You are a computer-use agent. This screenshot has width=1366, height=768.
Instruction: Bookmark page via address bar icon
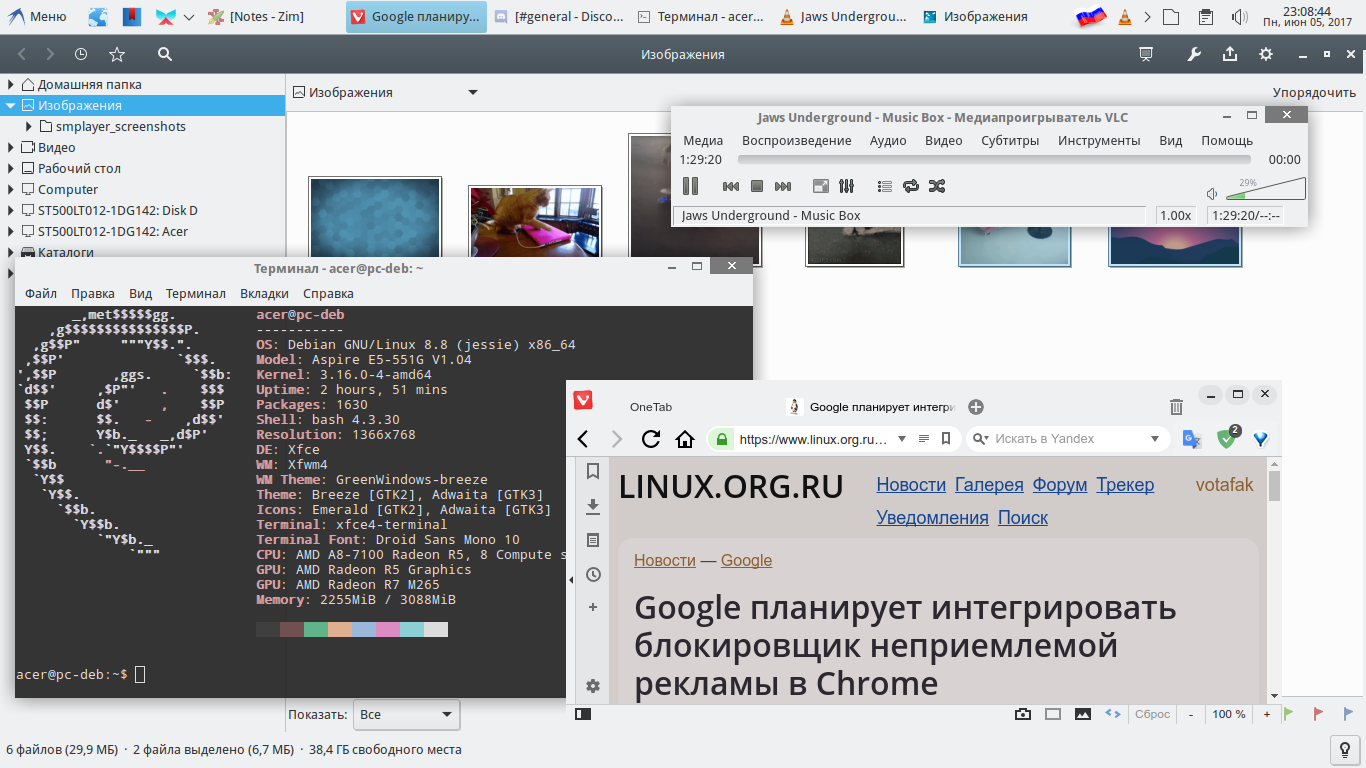[946, 439]
